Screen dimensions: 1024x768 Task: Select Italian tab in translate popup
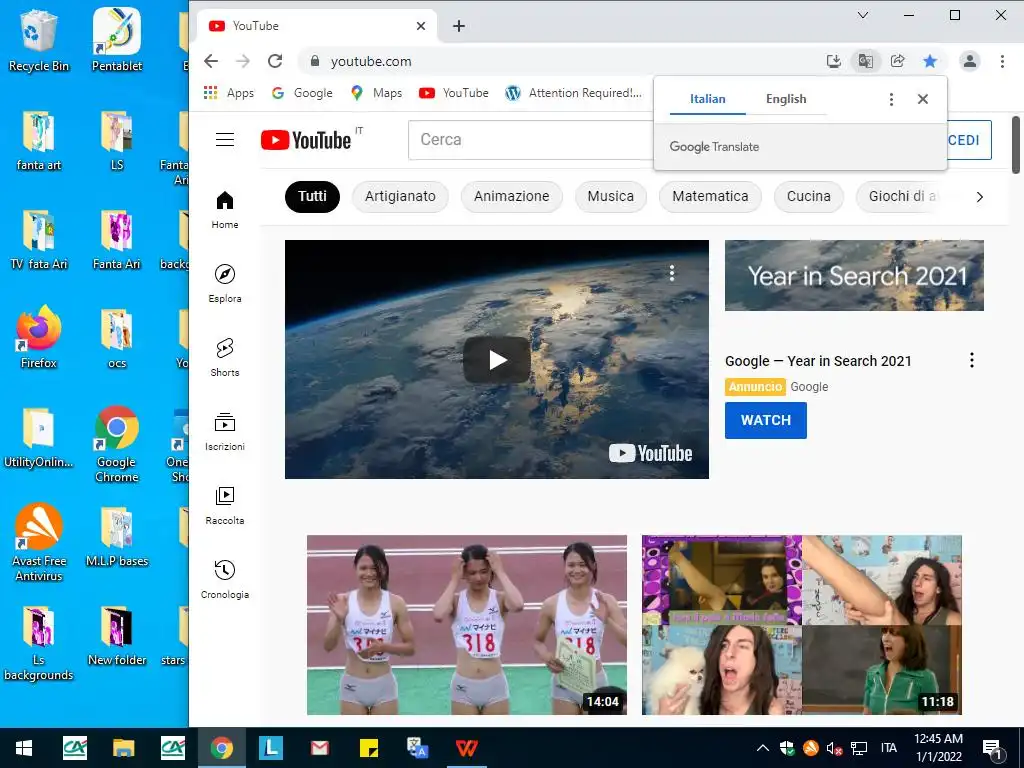click(x=708, y=99)
